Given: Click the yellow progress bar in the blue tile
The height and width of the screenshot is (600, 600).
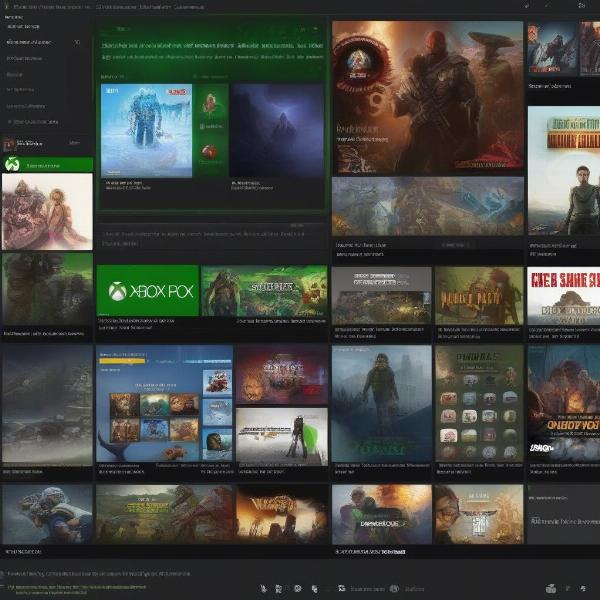Looking at the screenshot, I should tap(122, 361).
